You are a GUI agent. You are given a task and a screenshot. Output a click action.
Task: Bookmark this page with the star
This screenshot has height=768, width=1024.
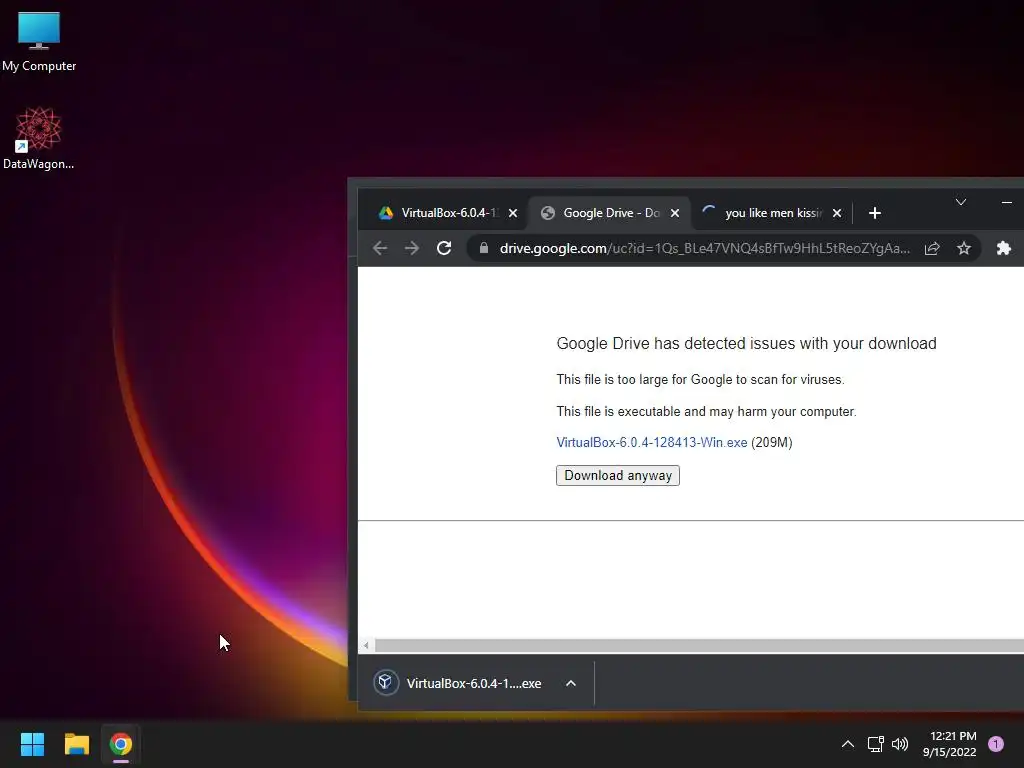[x=964, y=248]
